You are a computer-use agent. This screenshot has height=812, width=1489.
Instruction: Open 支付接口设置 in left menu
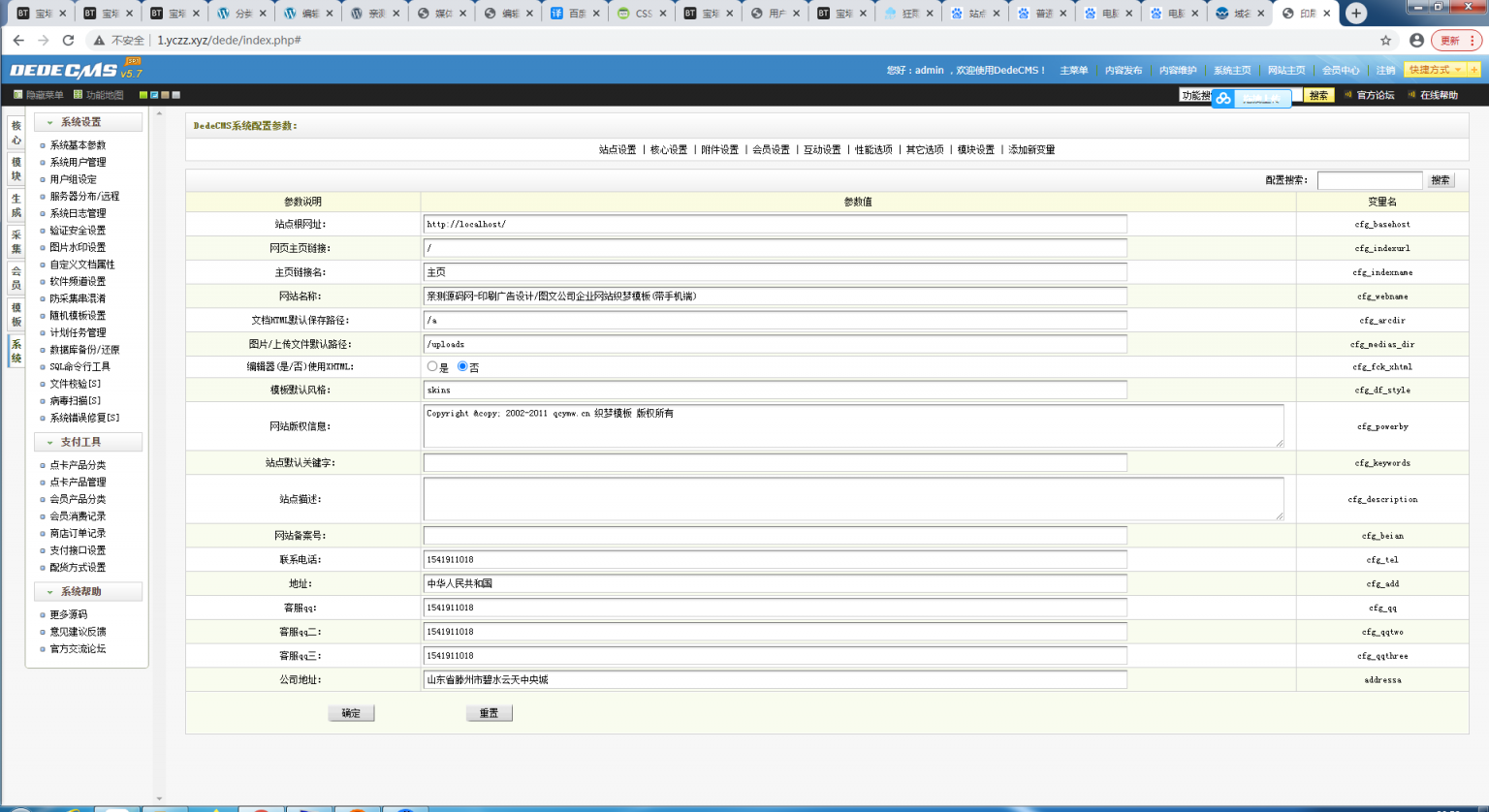click(x=78, y=550)
